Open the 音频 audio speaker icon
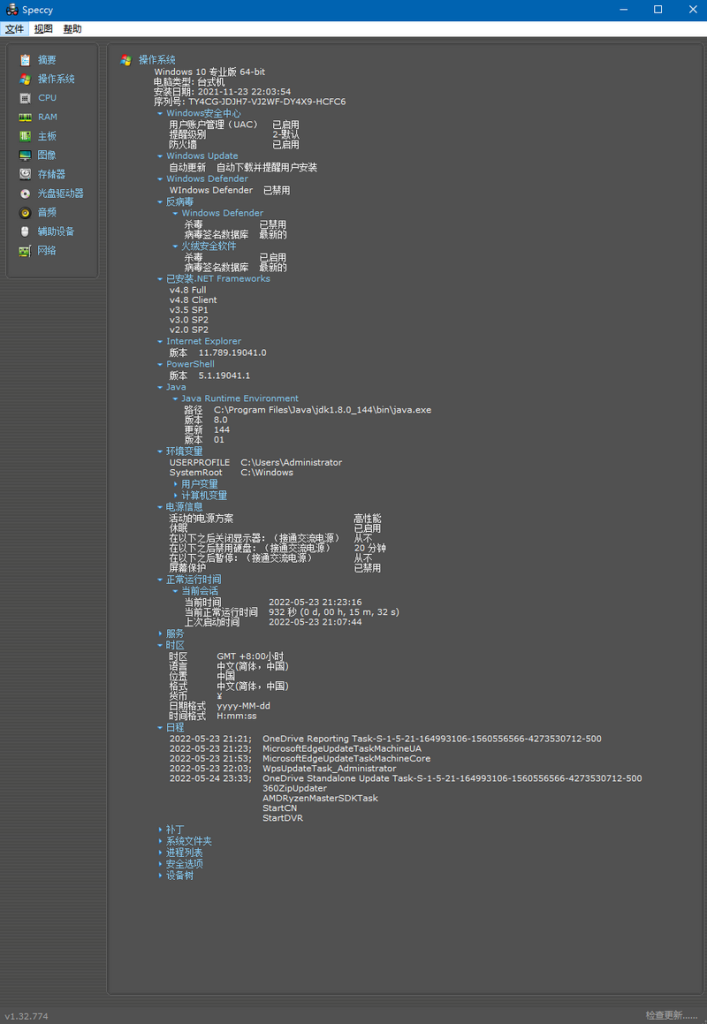Image resolution: width=707 pixels, height=1024 pixels. [25, 212]
